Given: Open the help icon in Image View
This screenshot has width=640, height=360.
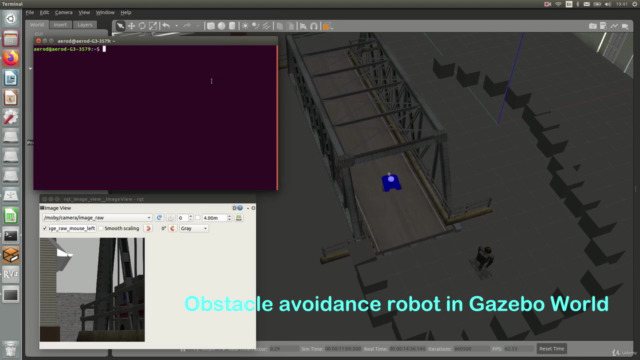Looking at the screenshot, I should click(x=240, y=208).
